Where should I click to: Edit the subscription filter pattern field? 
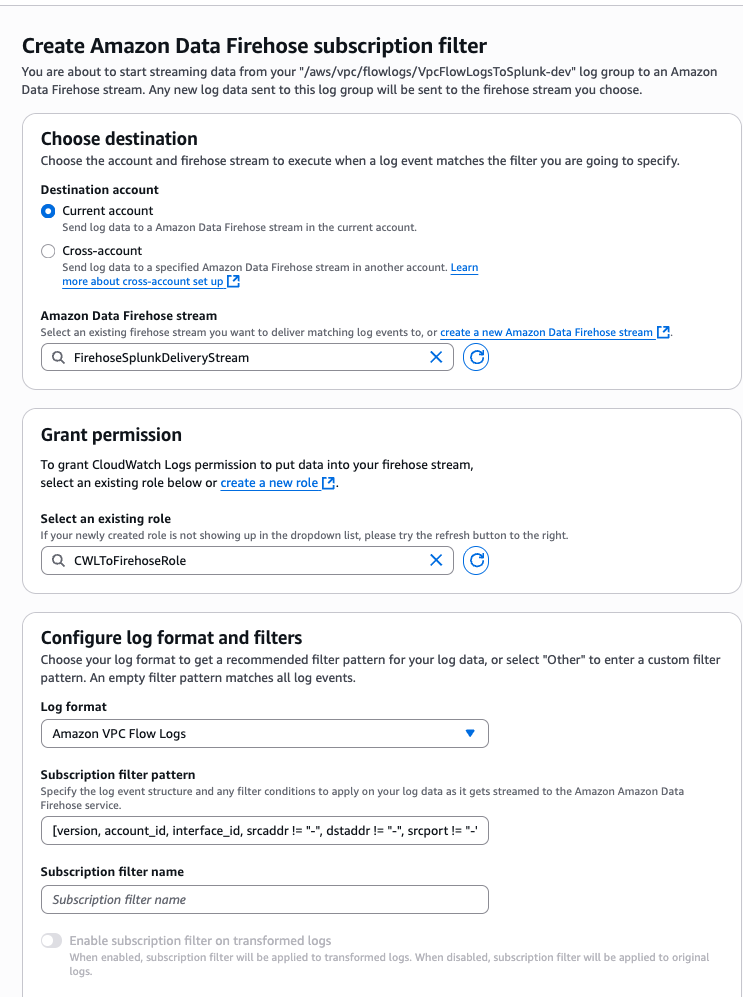[x=264, y=830]
